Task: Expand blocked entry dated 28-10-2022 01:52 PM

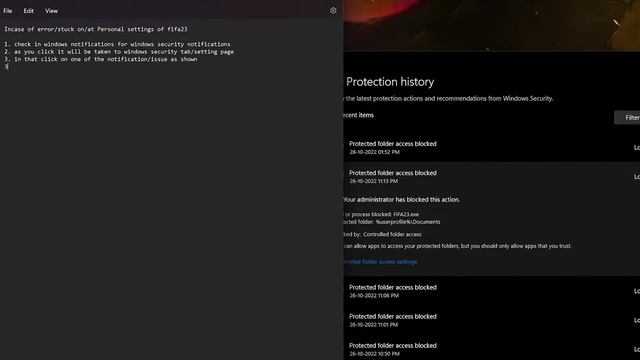Action: (x=491, y=147)
